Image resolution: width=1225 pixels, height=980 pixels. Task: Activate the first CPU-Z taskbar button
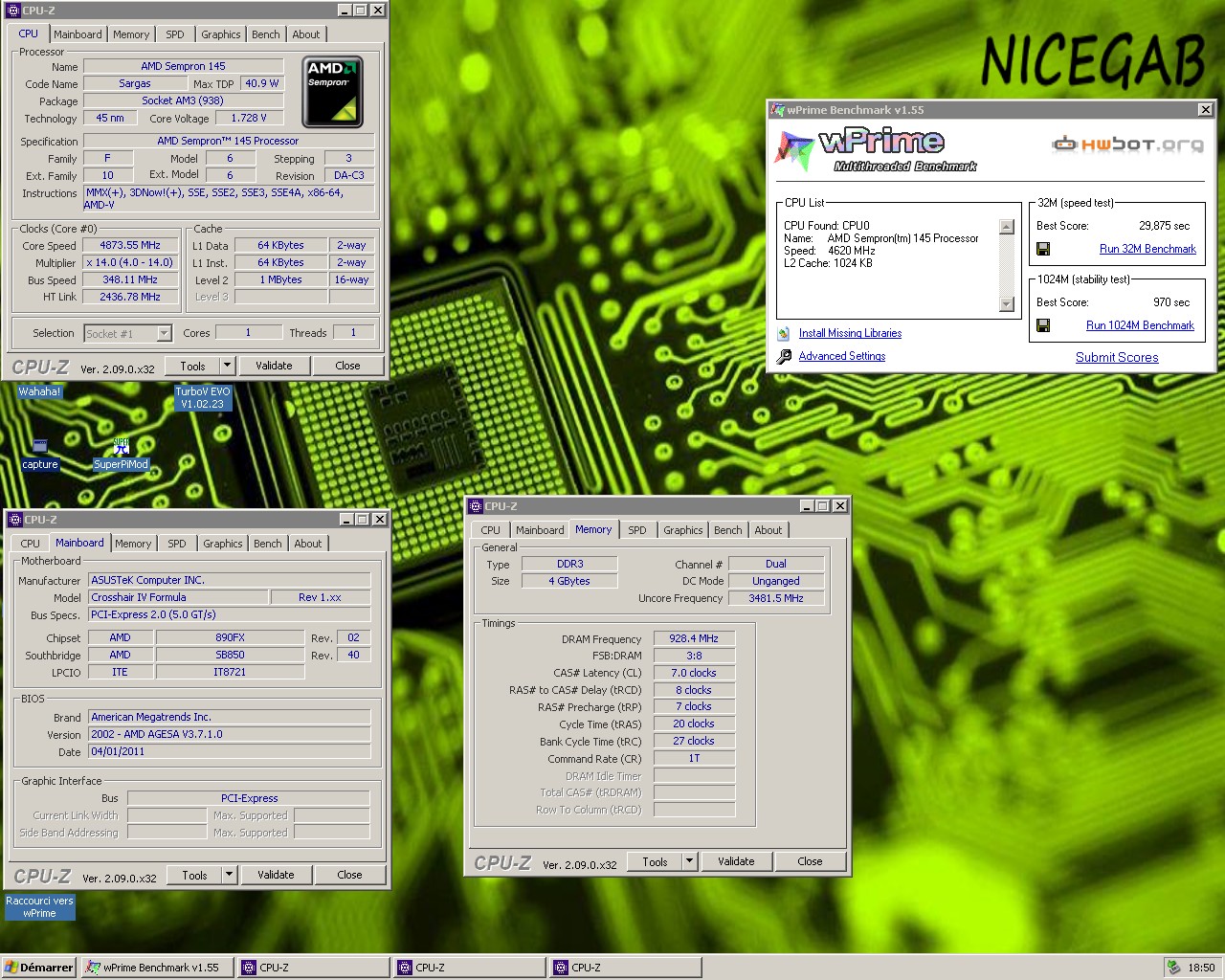[314, 968]
